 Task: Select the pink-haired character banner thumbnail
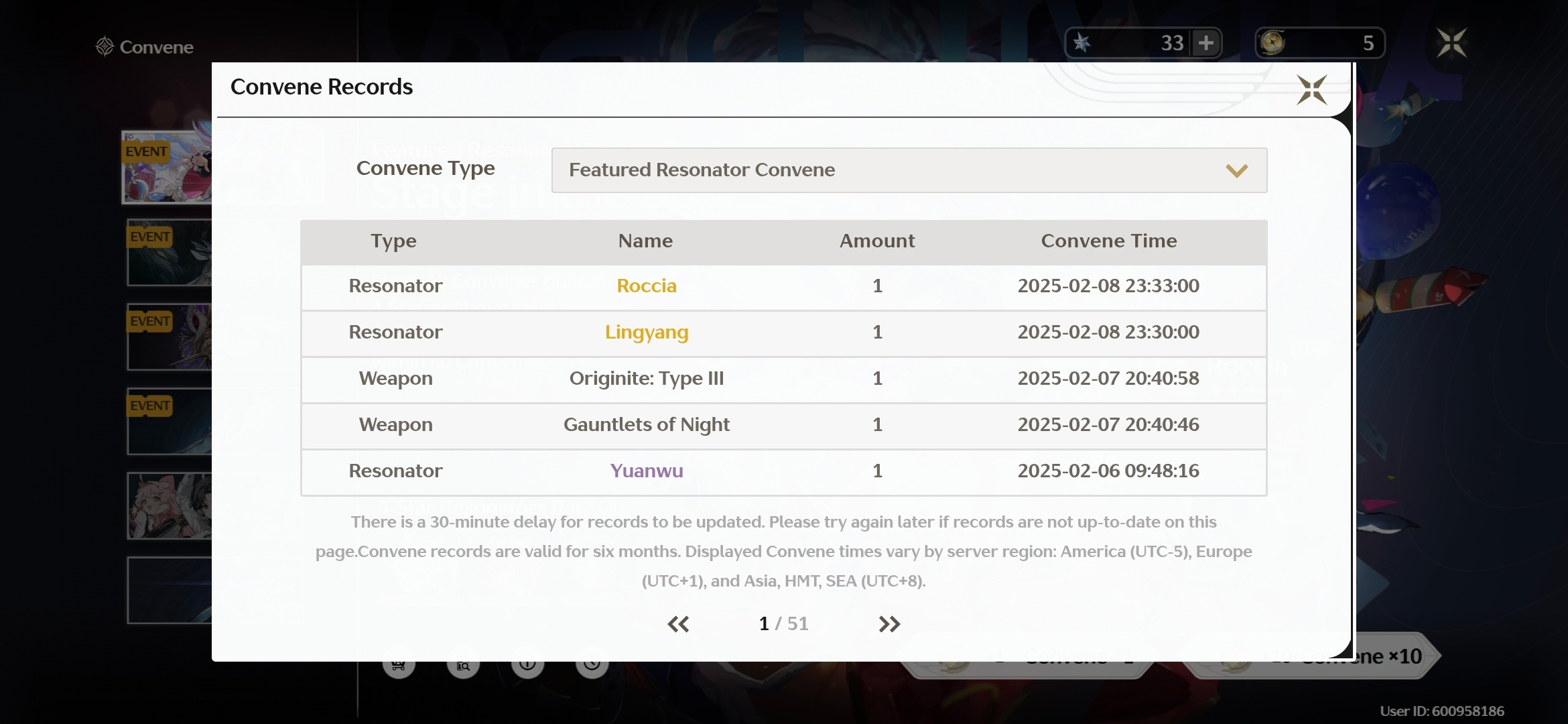pyautogui.click(x=170, y=506)
